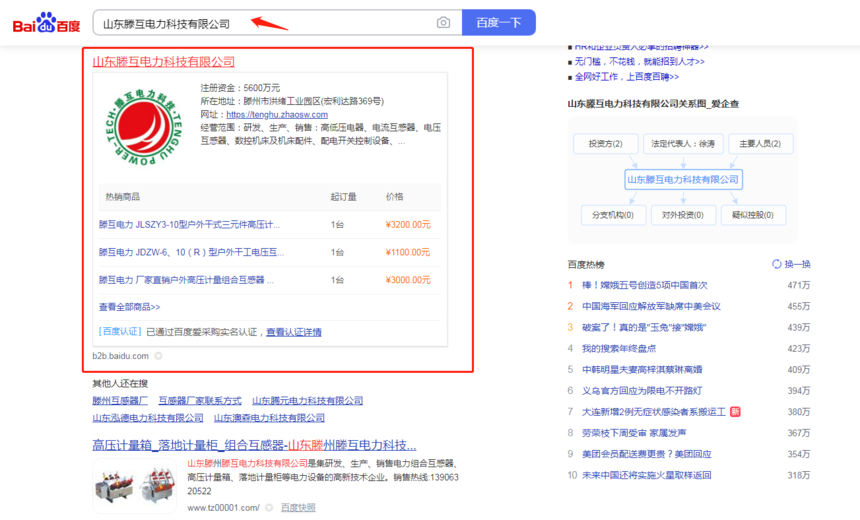Open 全网好工作，上百度百聘>> link
Screen dimensions: 860x520
[627, 77]
